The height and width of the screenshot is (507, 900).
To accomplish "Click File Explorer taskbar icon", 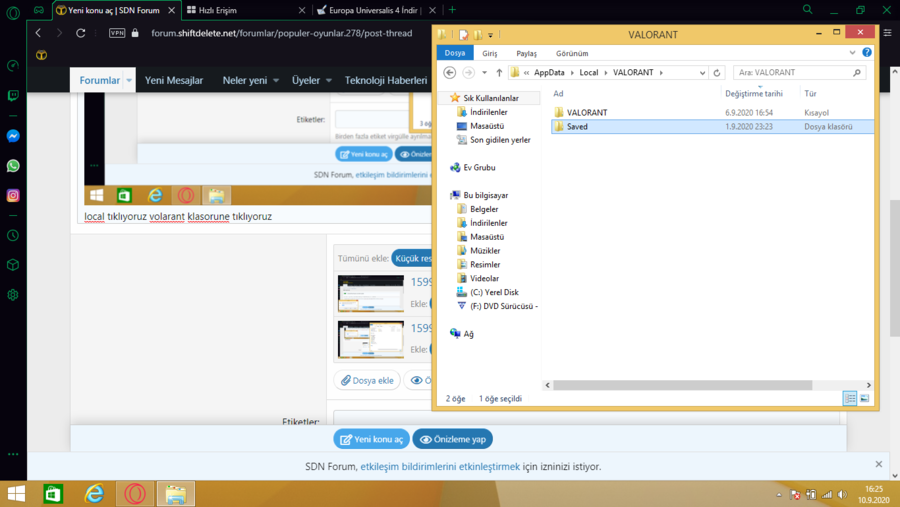I will [176, 494].
